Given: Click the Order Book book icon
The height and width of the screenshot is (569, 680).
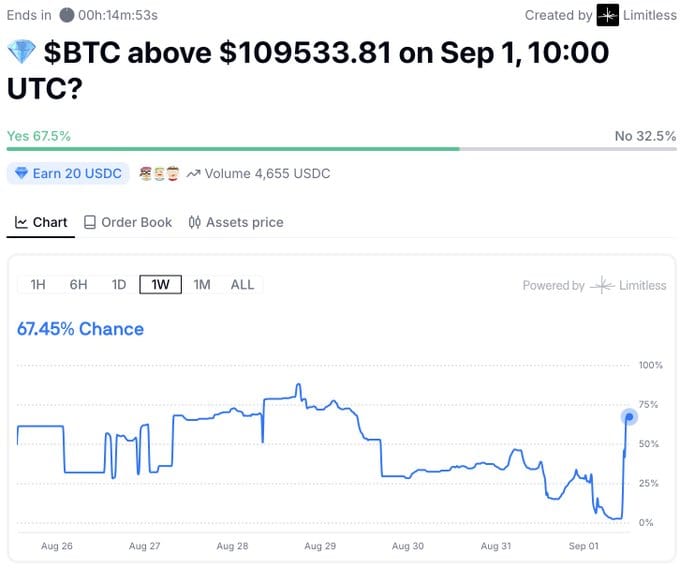Looking at the screenshot, I should pyautogui.click(x=90, y=222).
